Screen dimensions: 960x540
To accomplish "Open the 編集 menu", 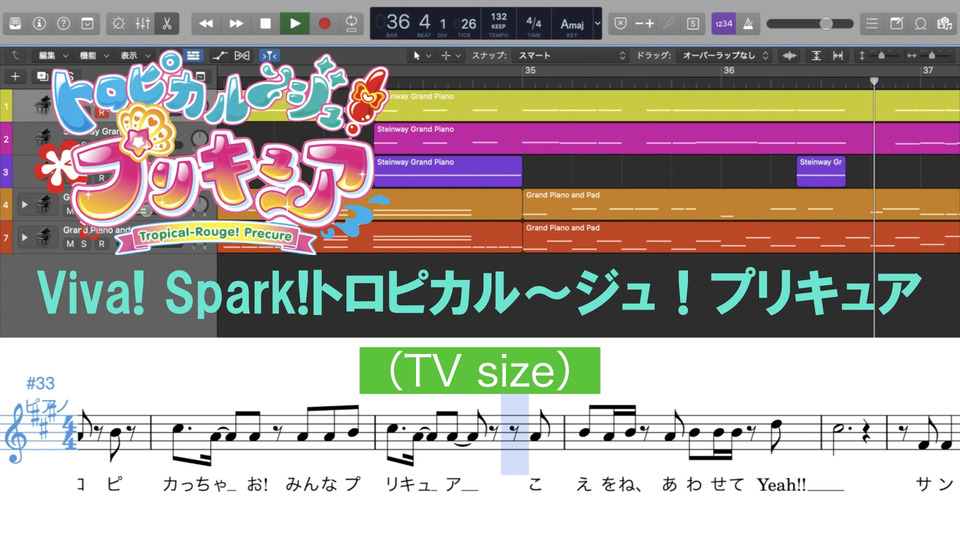I will pos(53,56).
